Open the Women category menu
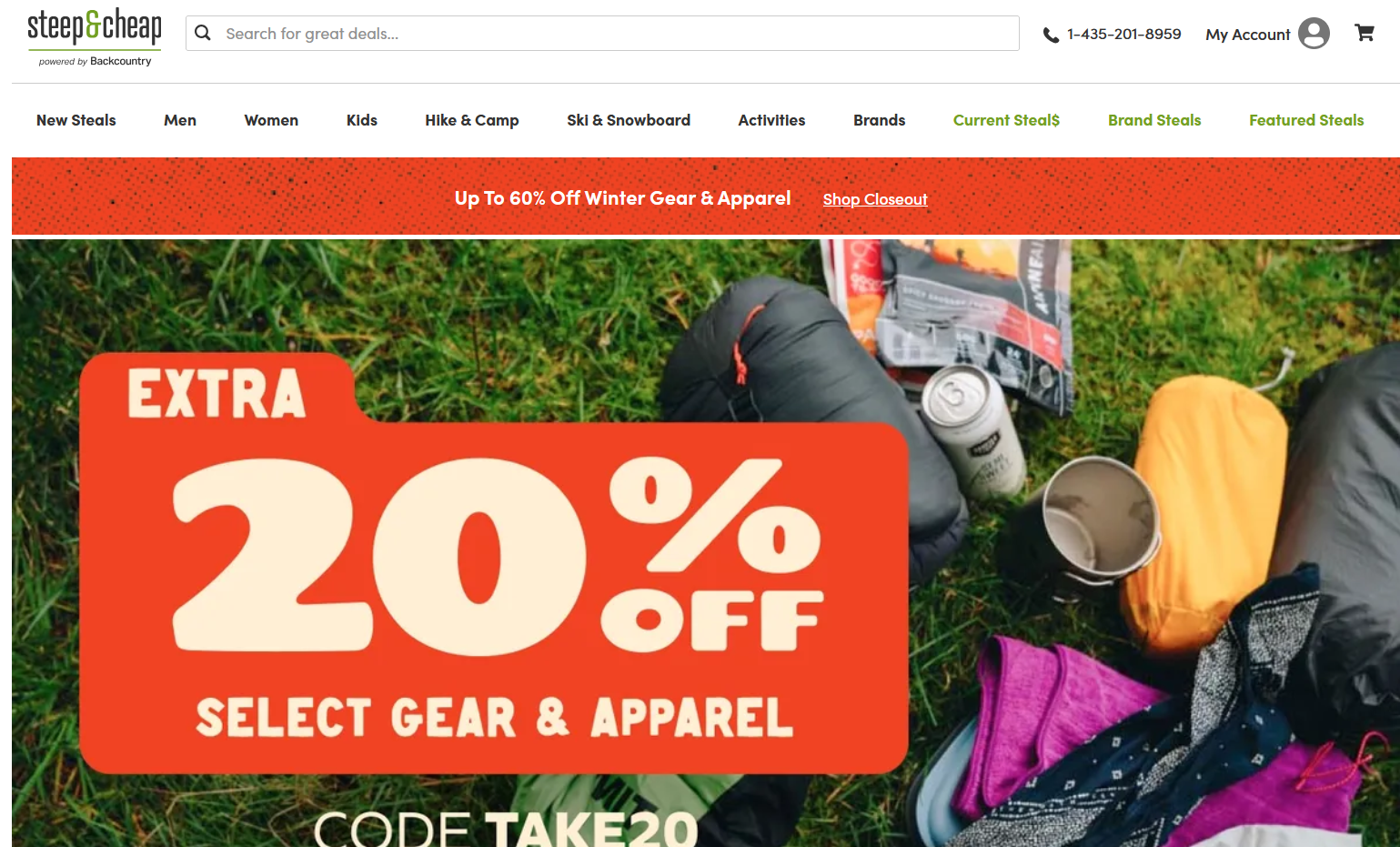Image resolution: width=1400 pixels, height=847 pixels. click(271, 120)
